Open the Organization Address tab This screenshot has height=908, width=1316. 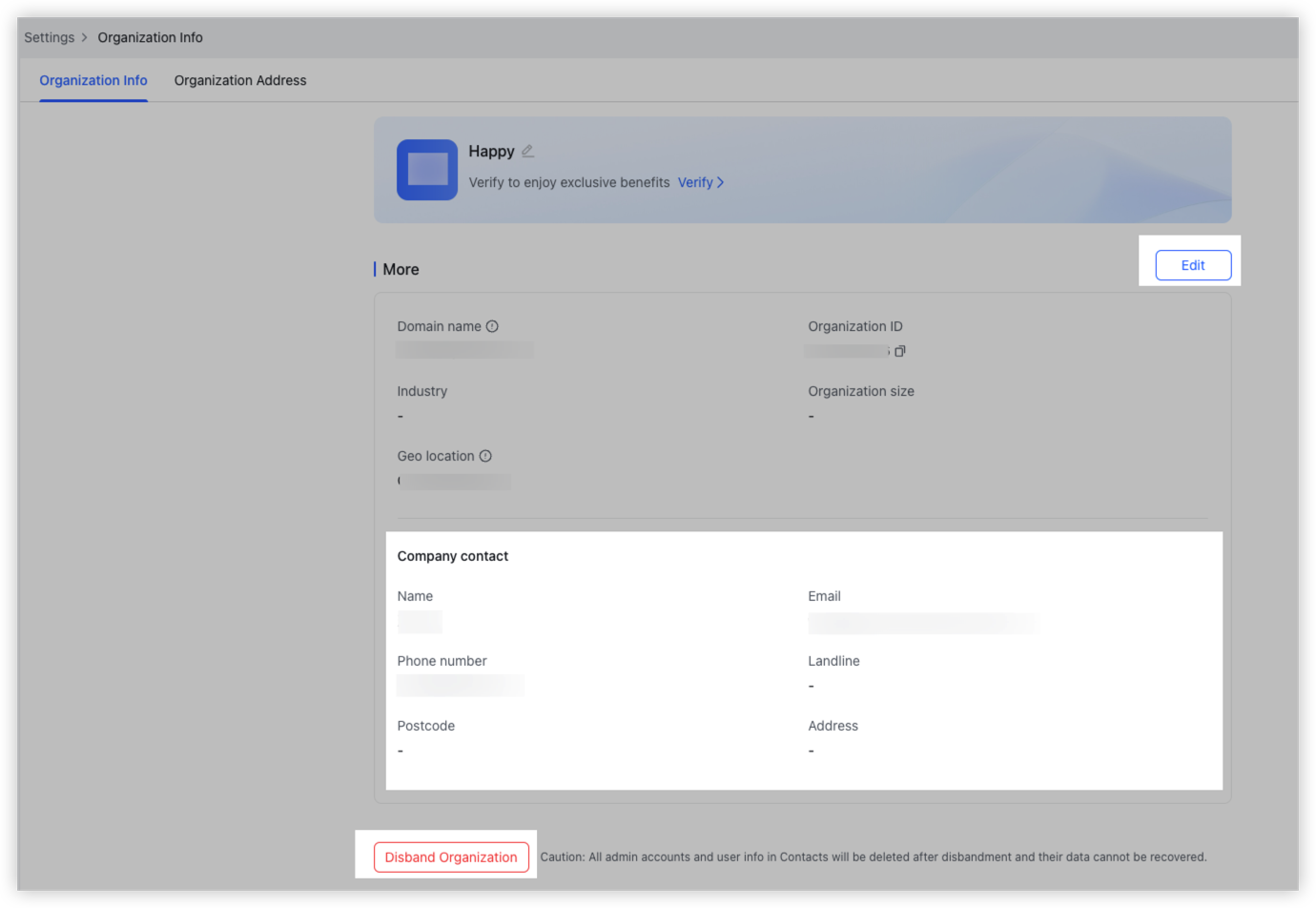point(240,80)
